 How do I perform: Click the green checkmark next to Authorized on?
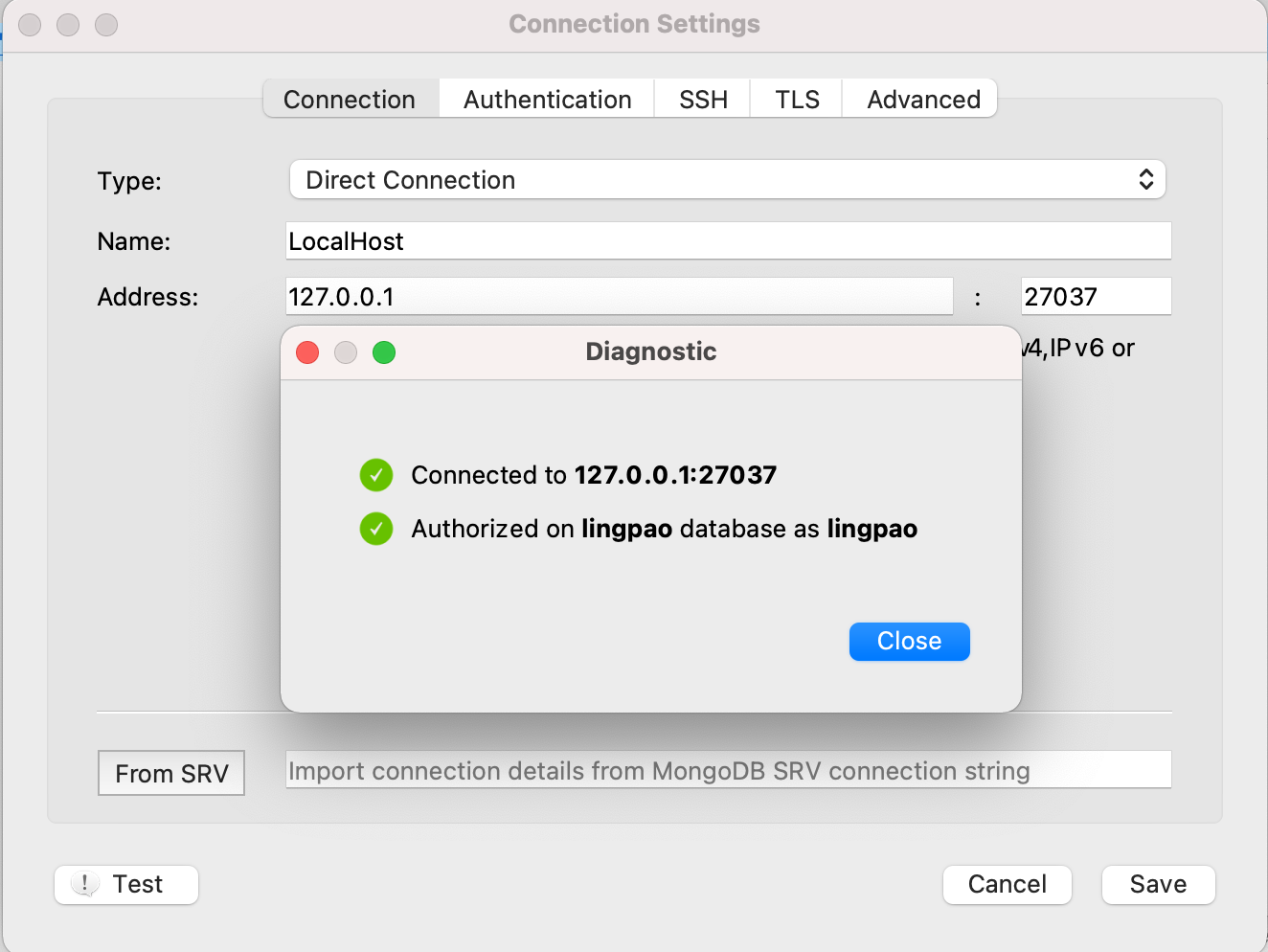pyautogui.click(x=376, y=528)
